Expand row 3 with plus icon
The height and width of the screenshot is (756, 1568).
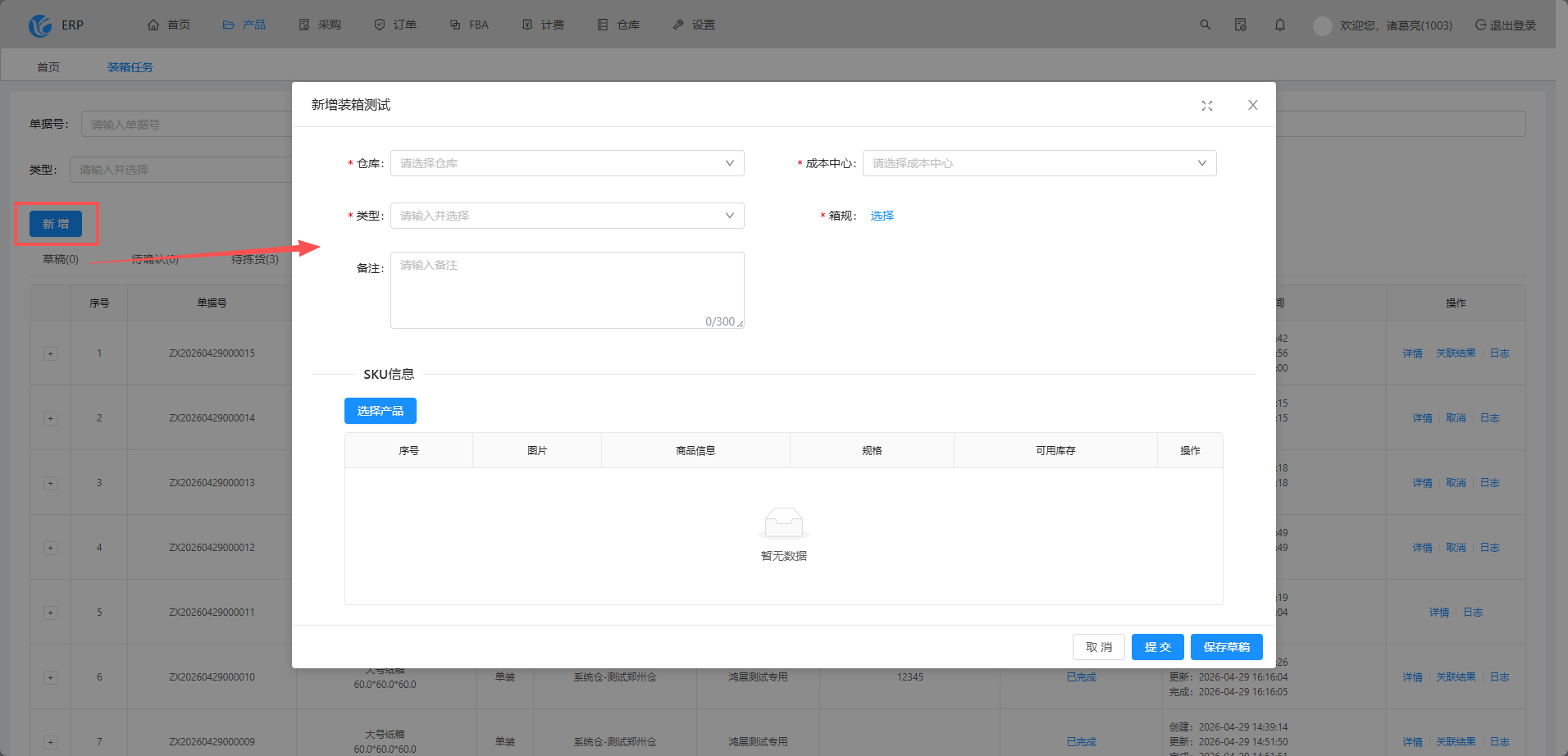click(51, 483)
